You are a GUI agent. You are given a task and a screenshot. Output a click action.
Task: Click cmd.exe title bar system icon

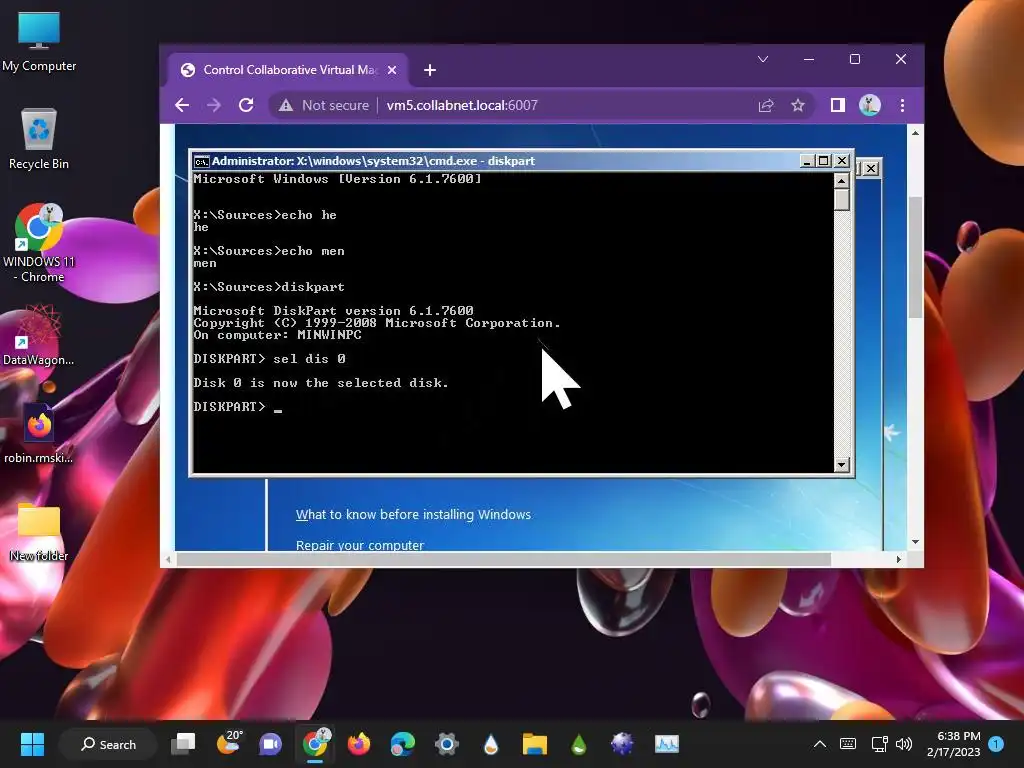pyautogui.click(x=202, y=161)
